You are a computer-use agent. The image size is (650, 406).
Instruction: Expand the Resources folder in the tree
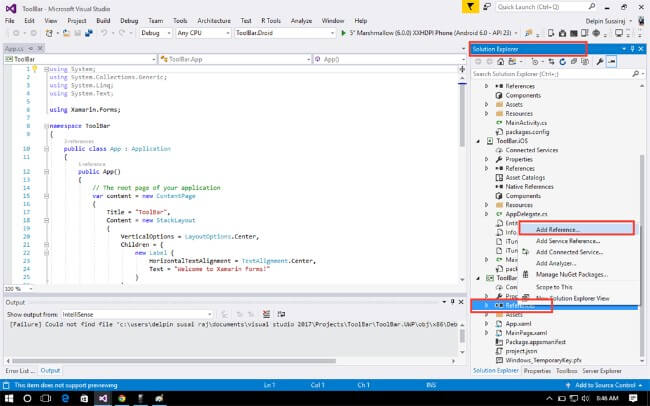(x=487, y=112)
